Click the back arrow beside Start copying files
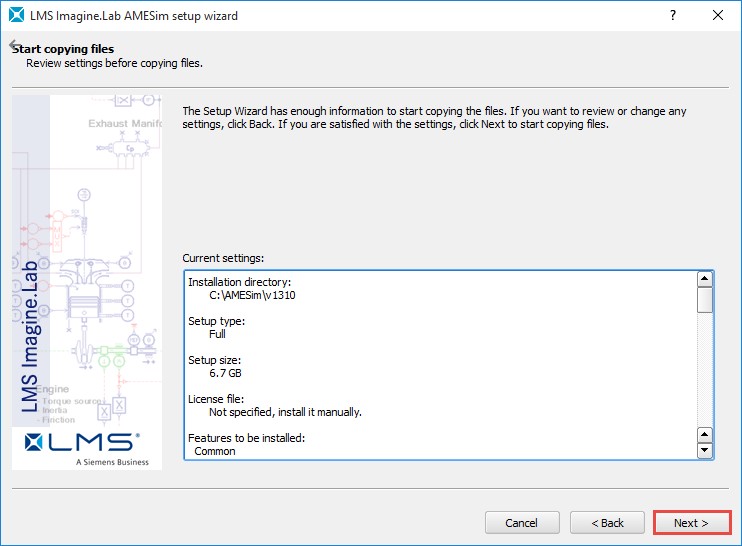The height and width of the screenshot is (546, 742). pos(13,46)
